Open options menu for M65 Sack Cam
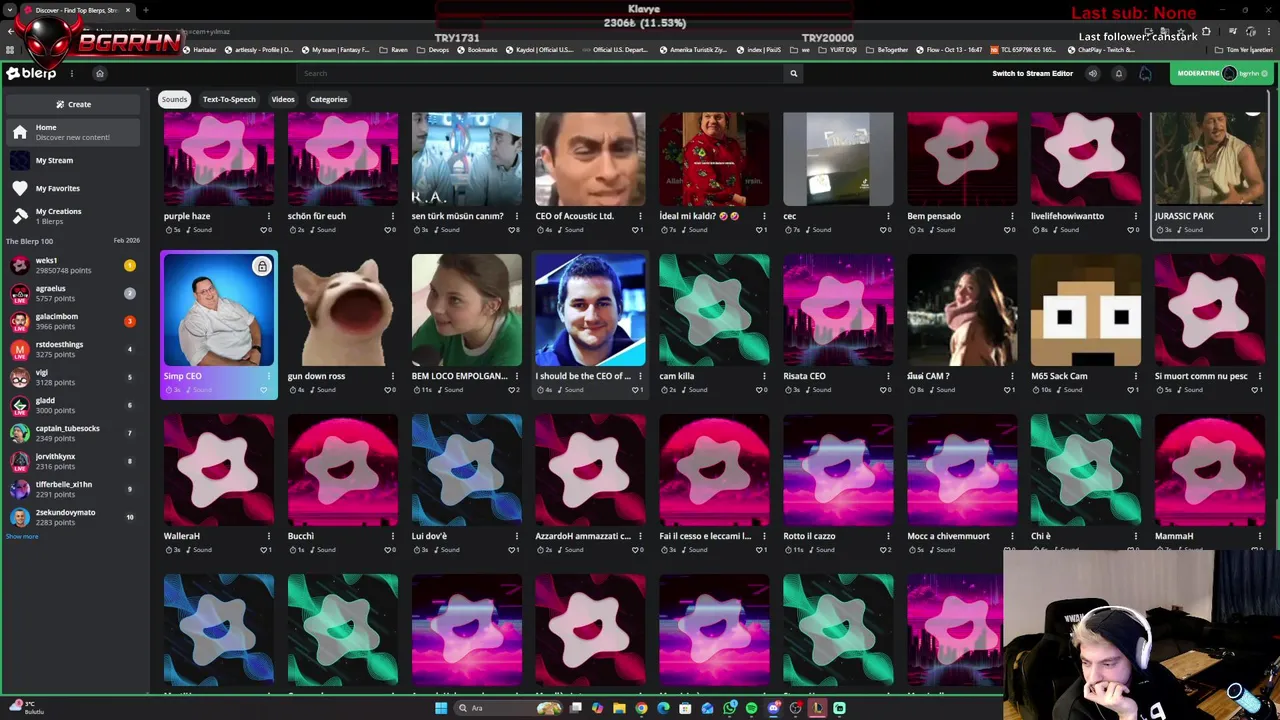1280x720 pixels. click(1136, 376)
